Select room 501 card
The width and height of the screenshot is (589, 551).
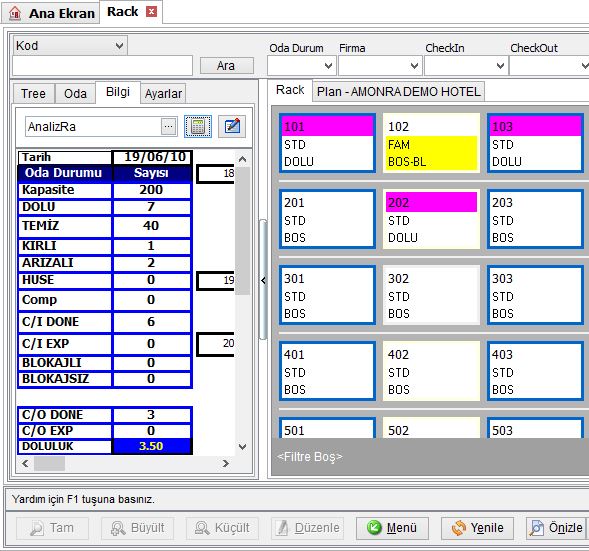click(327, 428)
